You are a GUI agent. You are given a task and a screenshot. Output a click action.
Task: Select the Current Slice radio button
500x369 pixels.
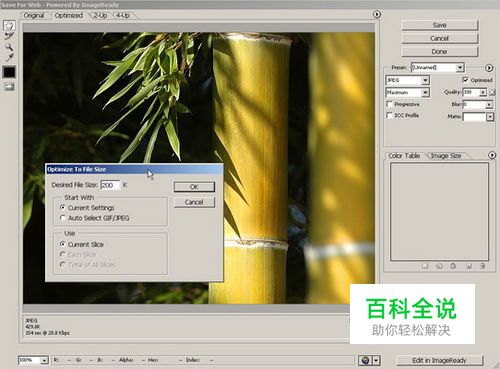[x=63, y=244]
